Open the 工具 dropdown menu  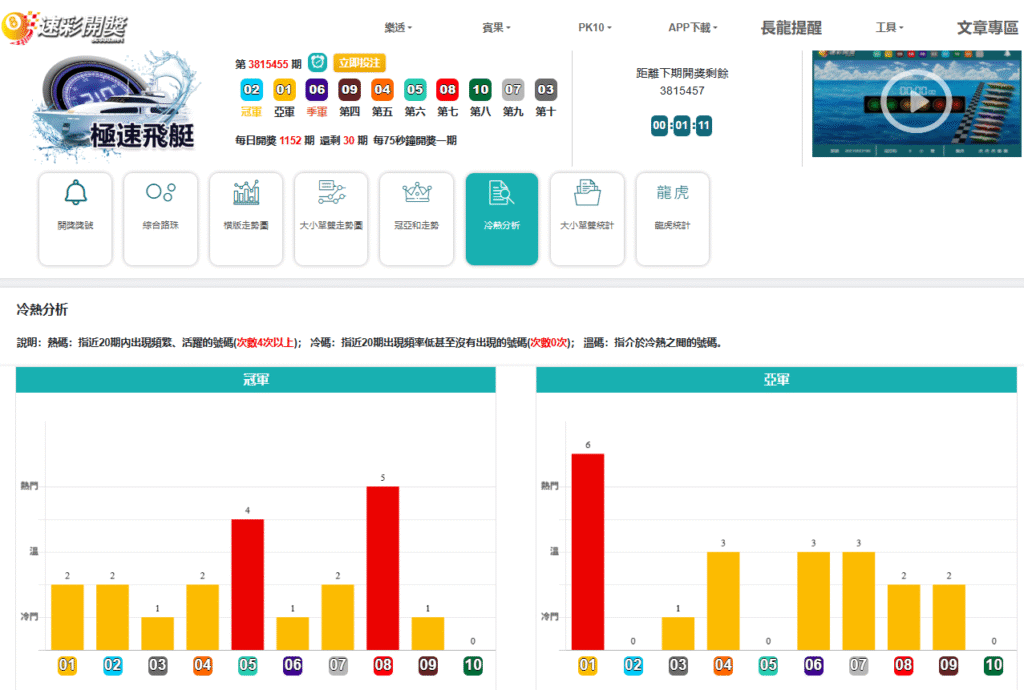(x=889, y=28)
